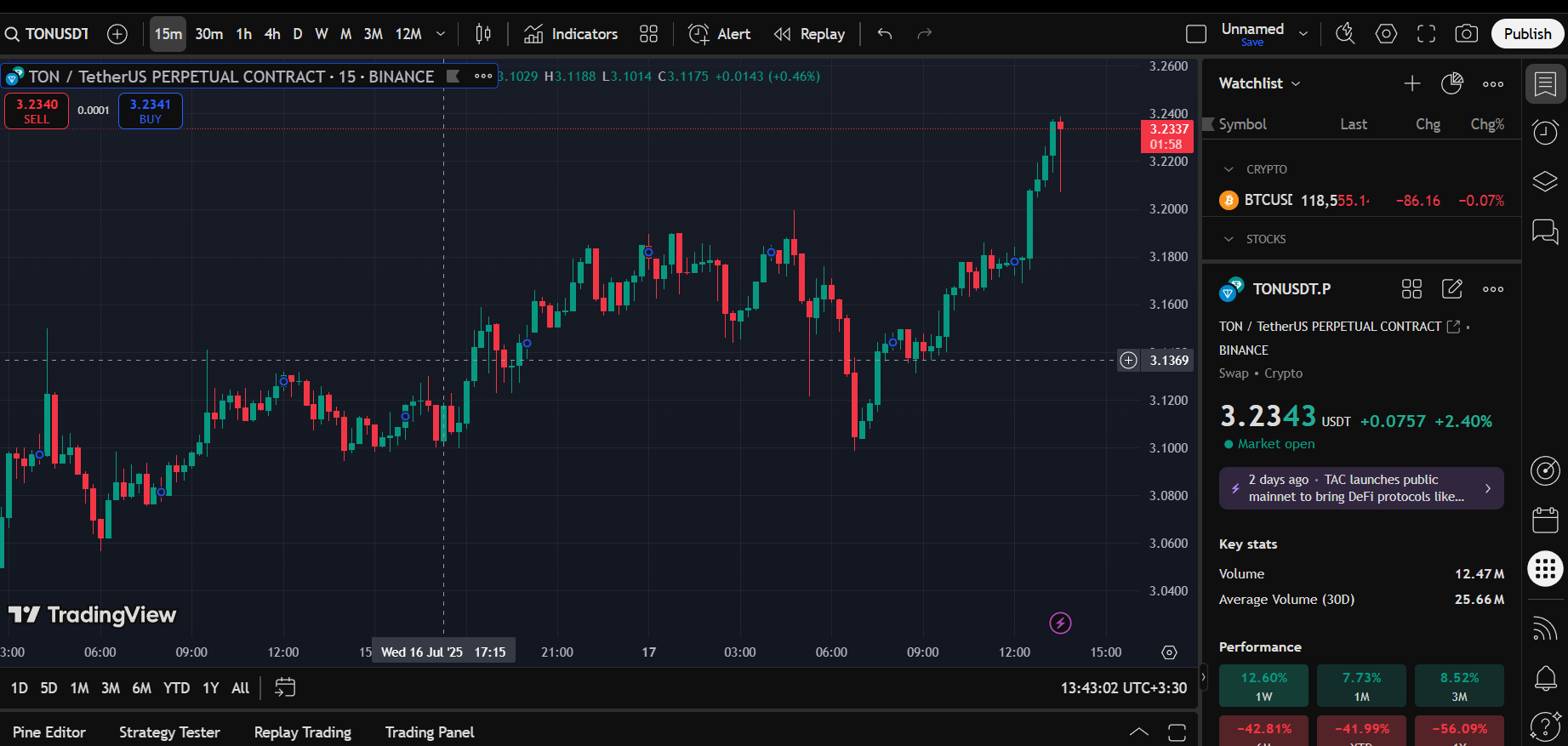This screenshot has height=746, width=1568.
Task: Add symbol to watchlist with plus icon
Action: [1412, 83]
